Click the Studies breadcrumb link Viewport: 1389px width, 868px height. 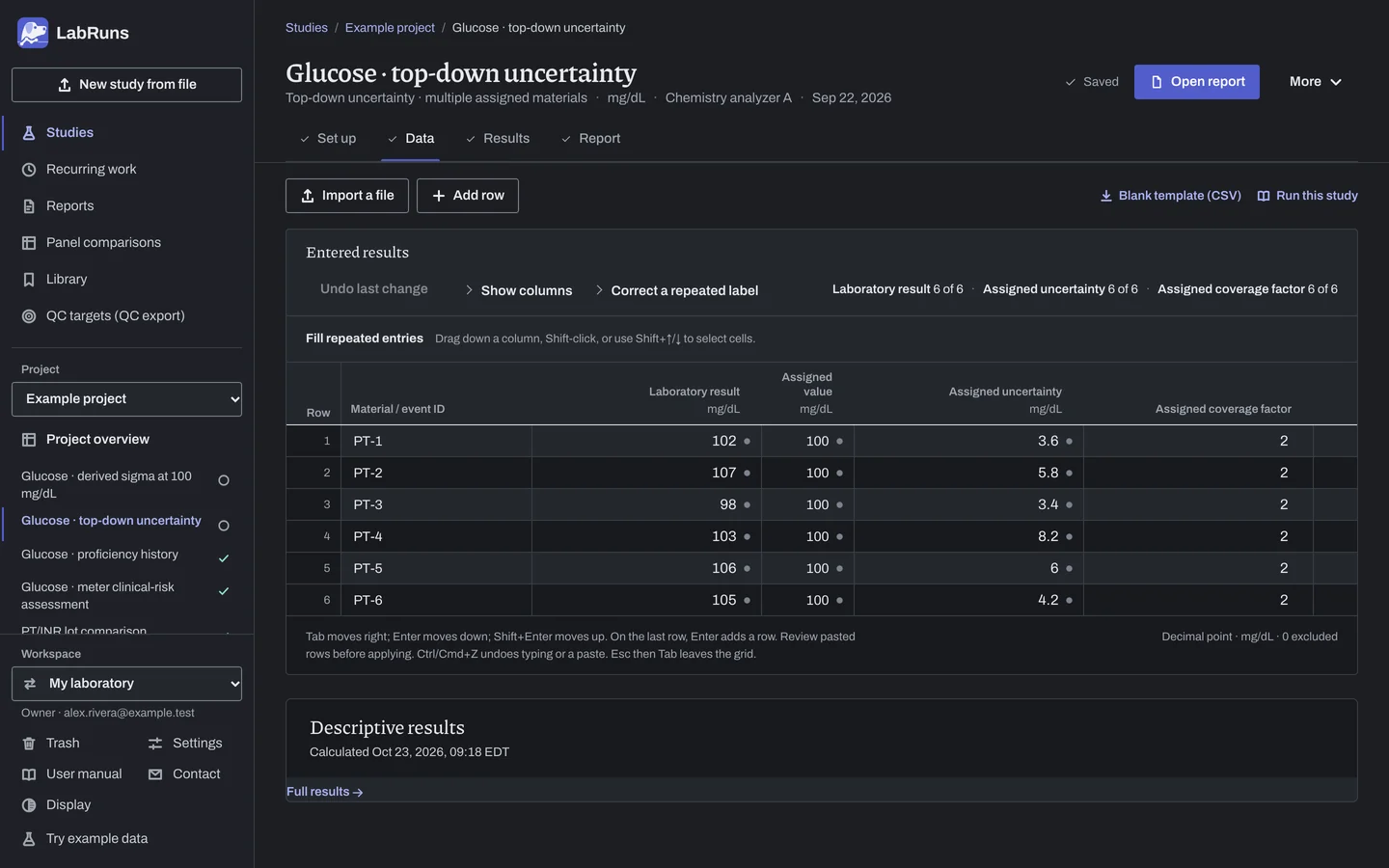[307, 28]
